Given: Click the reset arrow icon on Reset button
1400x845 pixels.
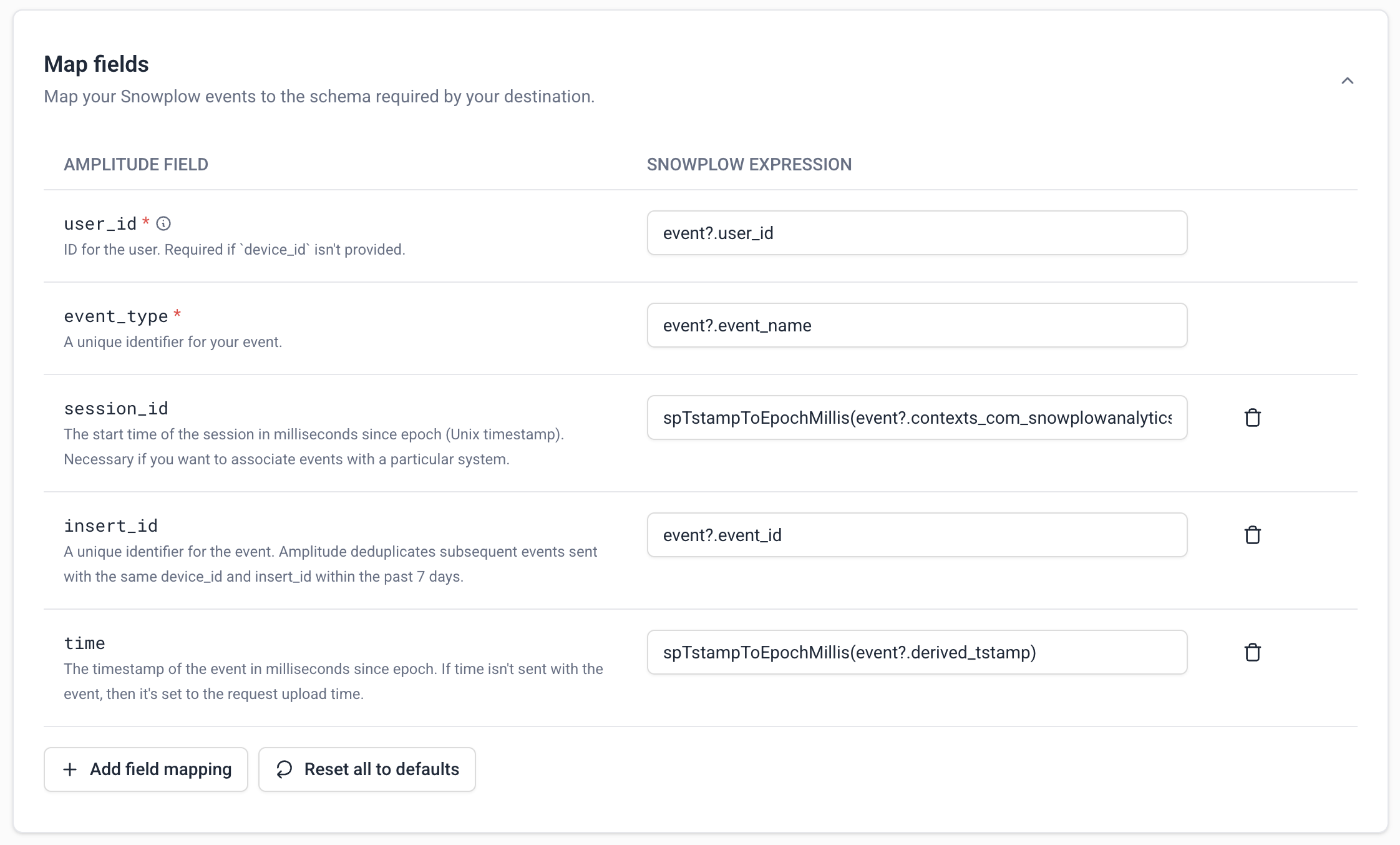Looking at the screenshot, I should (284, 769).
